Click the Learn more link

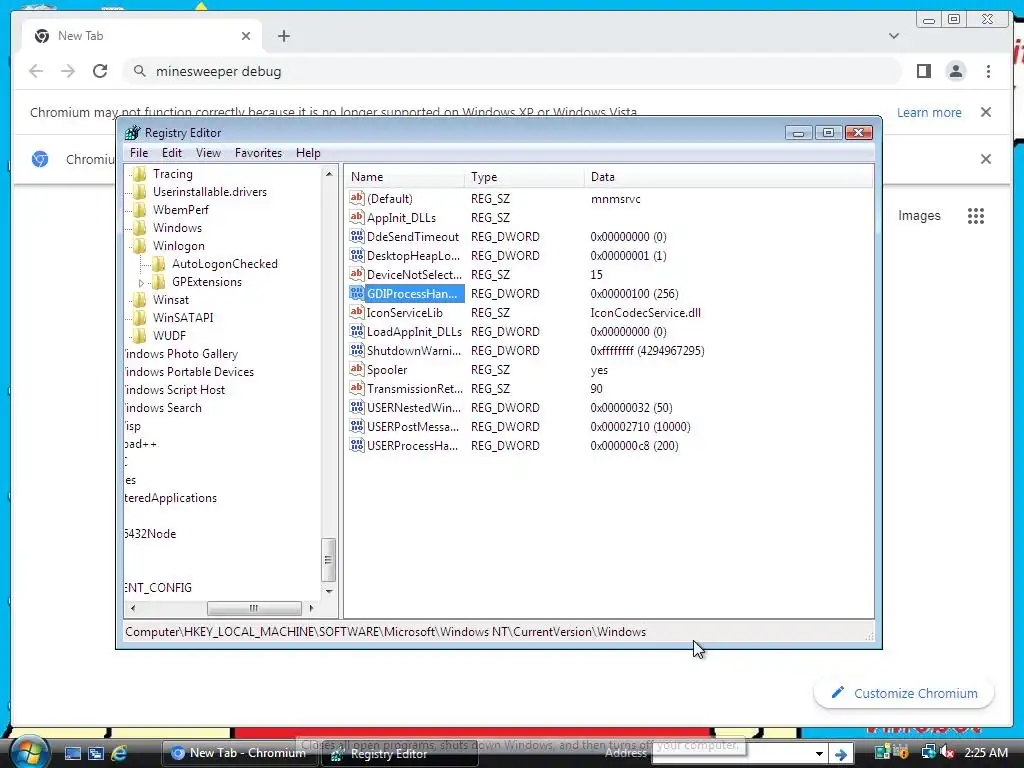pyautogui.click(x=929, y=112)
